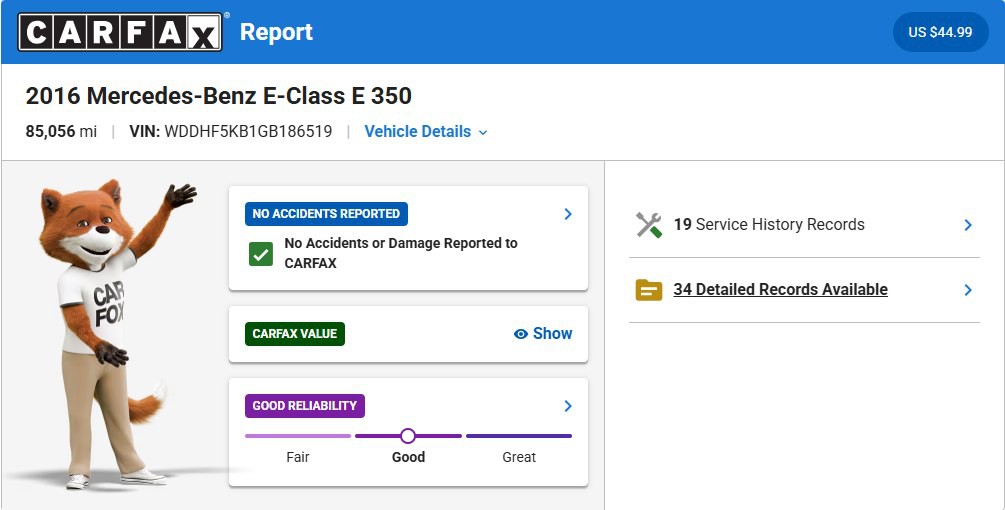The width and height of the screenshot is (1005, 510).
Task: Open 34 Detailed Records Available link
Action: (x=780, y=290)
